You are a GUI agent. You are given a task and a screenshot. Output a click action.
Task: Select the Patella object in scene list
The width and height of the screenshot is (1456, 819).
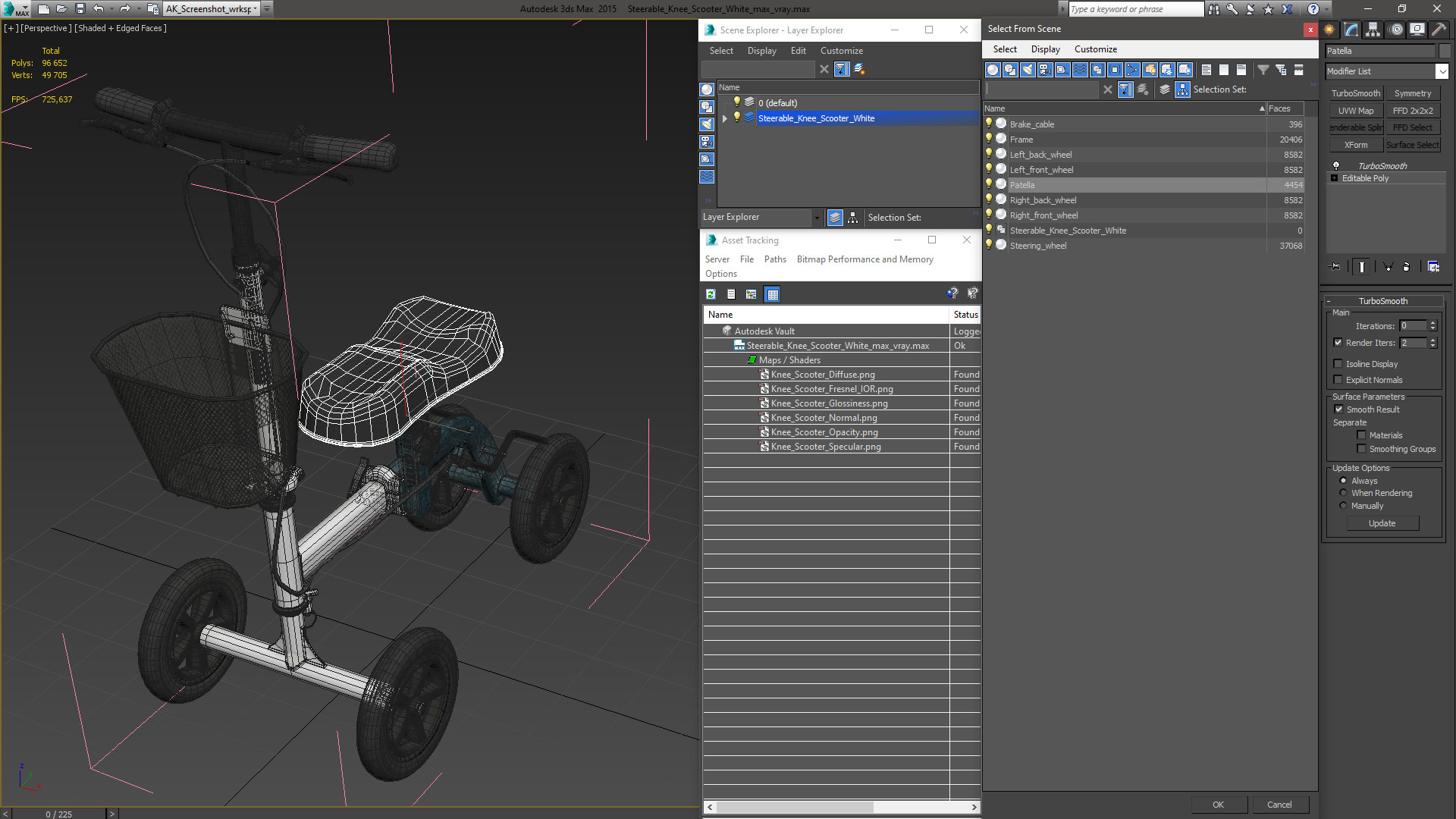(x=1022, y=184)
